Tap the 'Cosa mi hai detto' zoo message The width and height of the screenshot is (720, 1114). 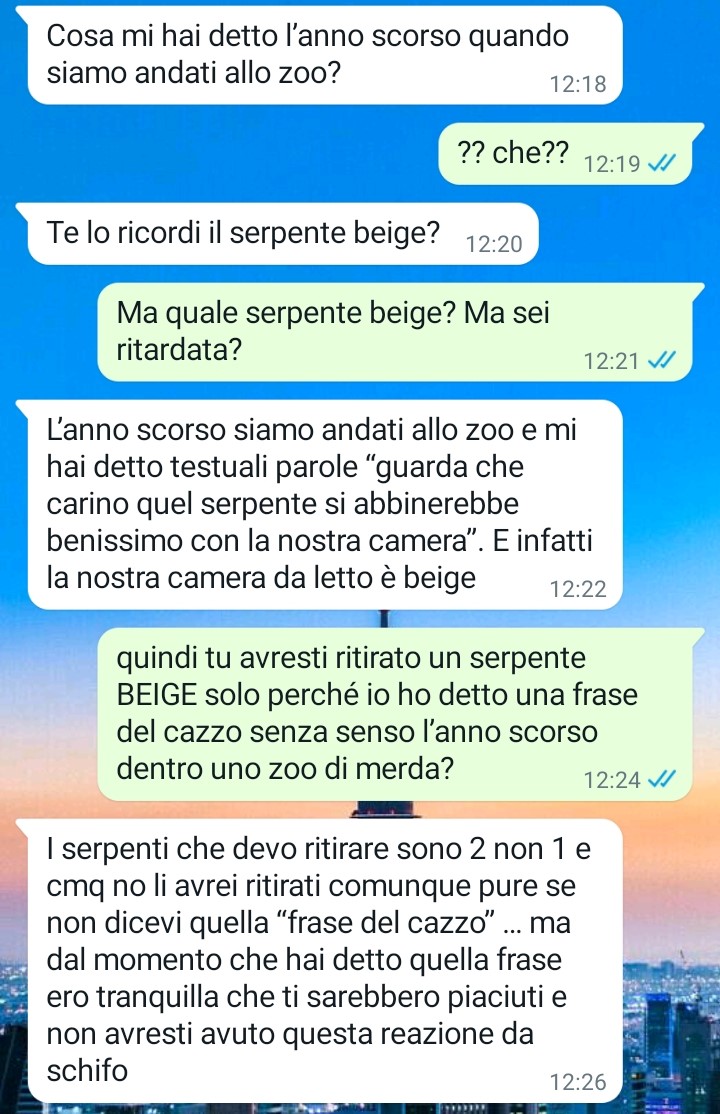[325, 55]
